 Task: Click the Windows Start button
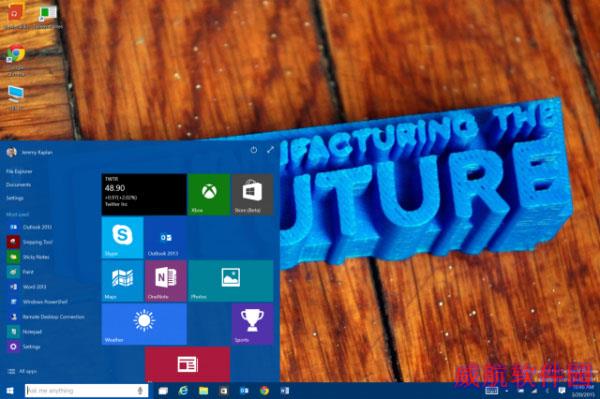coord(10,391)
